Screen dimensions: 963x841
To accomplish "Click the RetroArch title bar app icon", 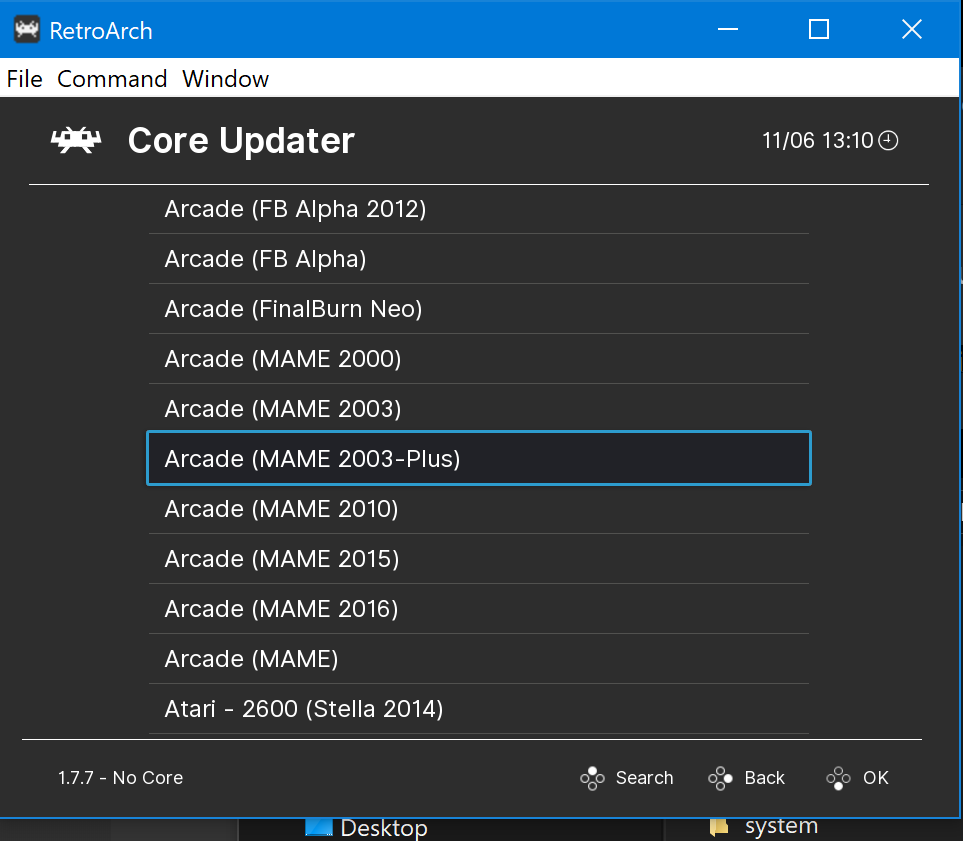I will (x=27, y=29).
